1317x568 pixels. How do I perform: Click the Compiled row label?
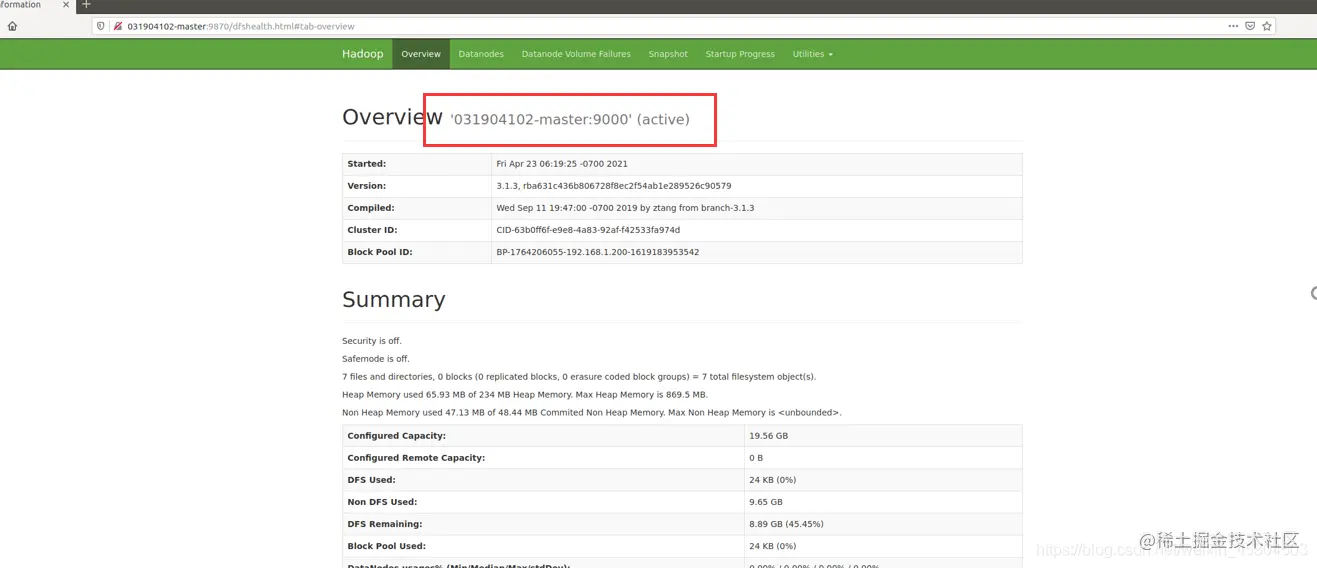[371, 208]
